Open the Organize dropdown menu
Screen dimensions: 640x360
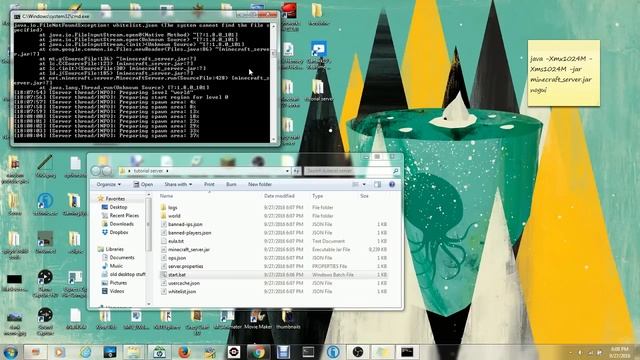[109, 184]
